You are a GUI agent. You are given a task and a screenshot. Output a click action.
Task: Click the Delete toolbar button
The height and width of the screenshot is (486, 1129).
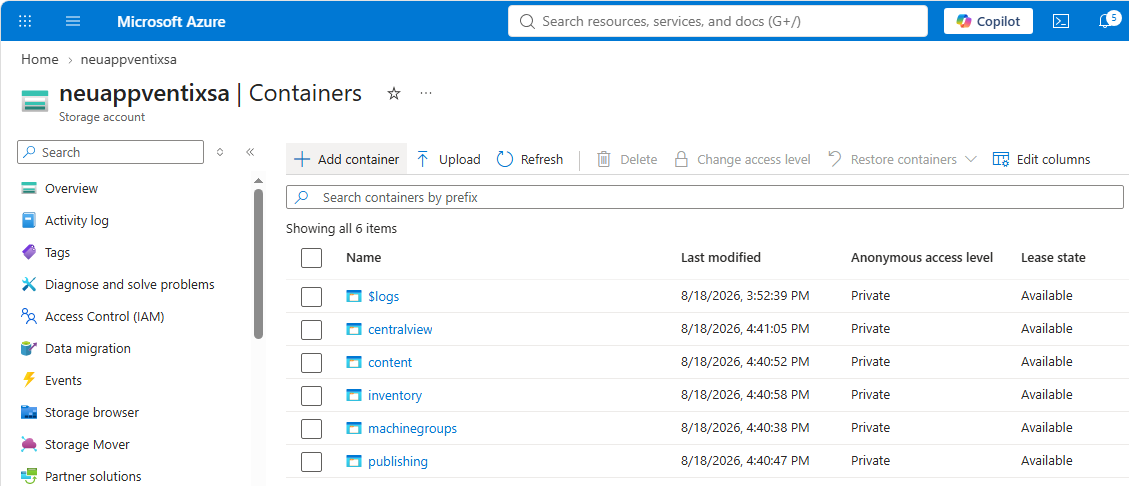[x=626, y=159]
